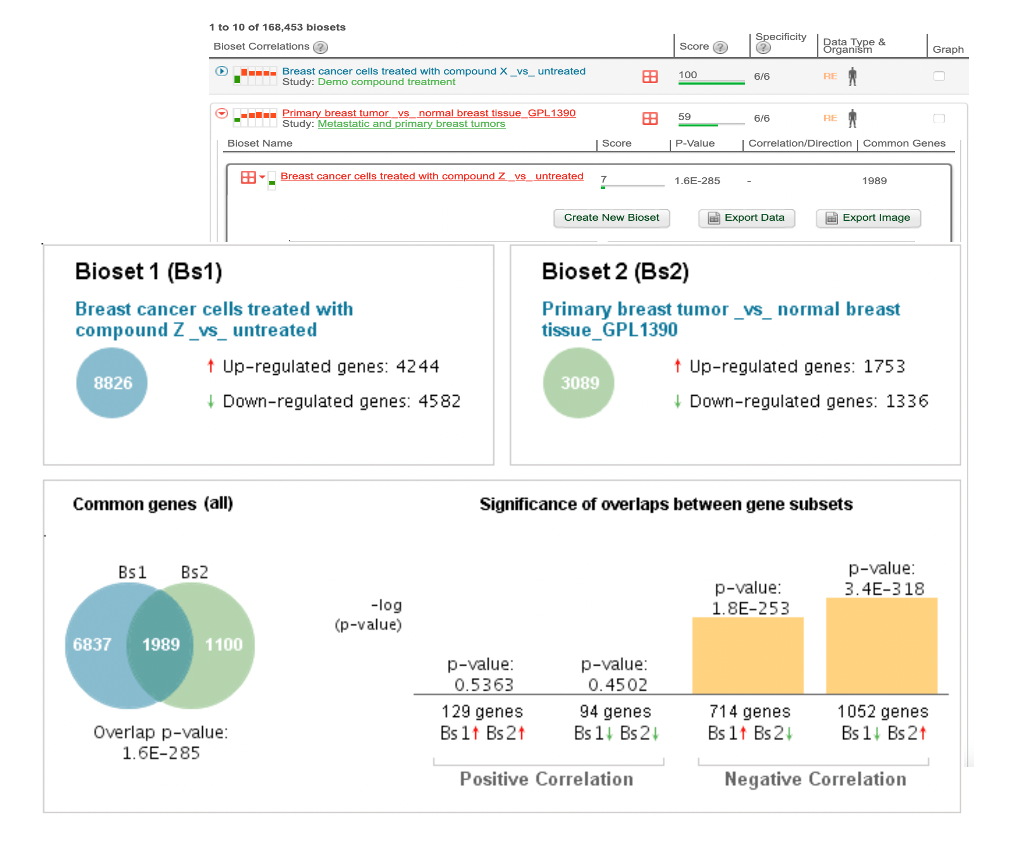The image size is (1018, 852).
Task: Click the Score column help icon
Action: pos(720,47)
